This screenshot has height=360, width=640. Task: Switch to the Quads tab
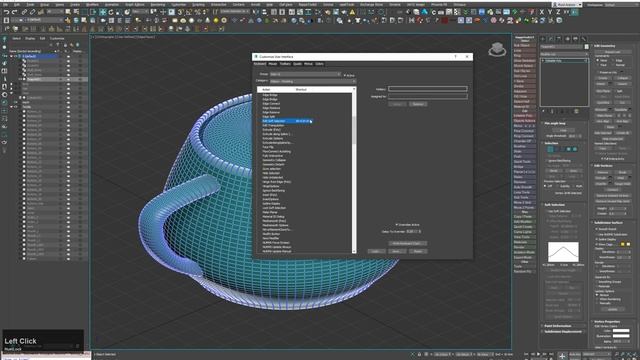(x=297, y=64)
